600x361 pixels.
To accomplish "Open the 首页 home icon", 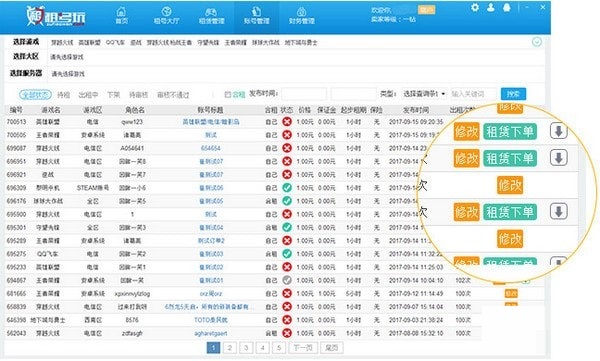I will pos(121,12).
